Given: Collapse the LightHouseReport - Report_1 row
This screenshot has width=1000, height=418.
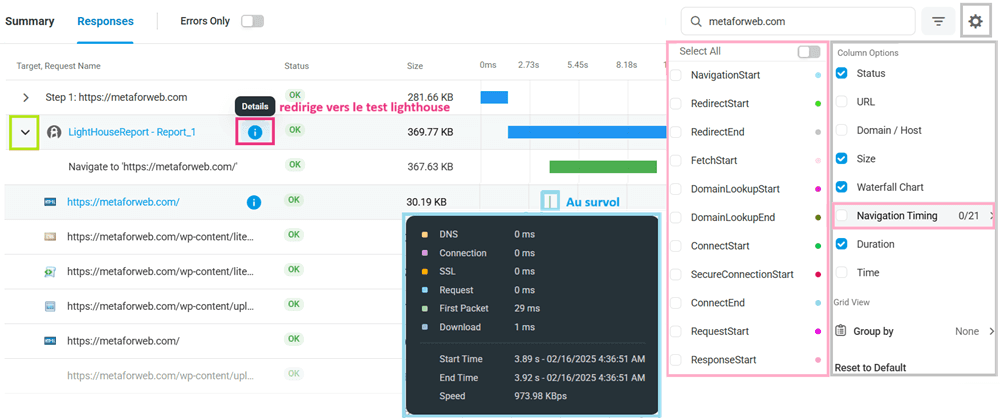Looking at the screenshot, I should click(x=26, y=132).
